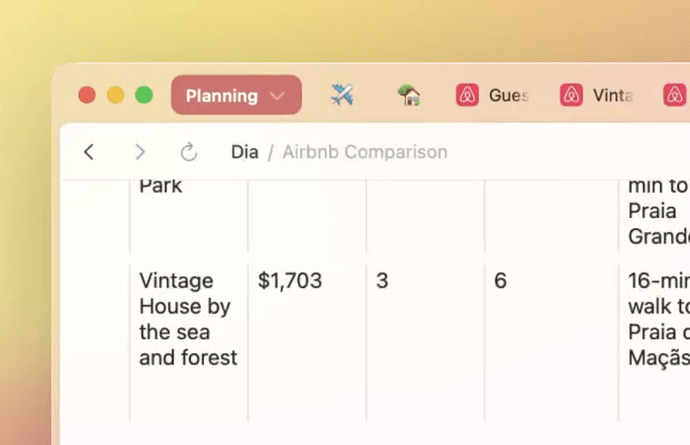
Task: Click the Airbnb Comparison page title
Action: [x=365, y=152]
